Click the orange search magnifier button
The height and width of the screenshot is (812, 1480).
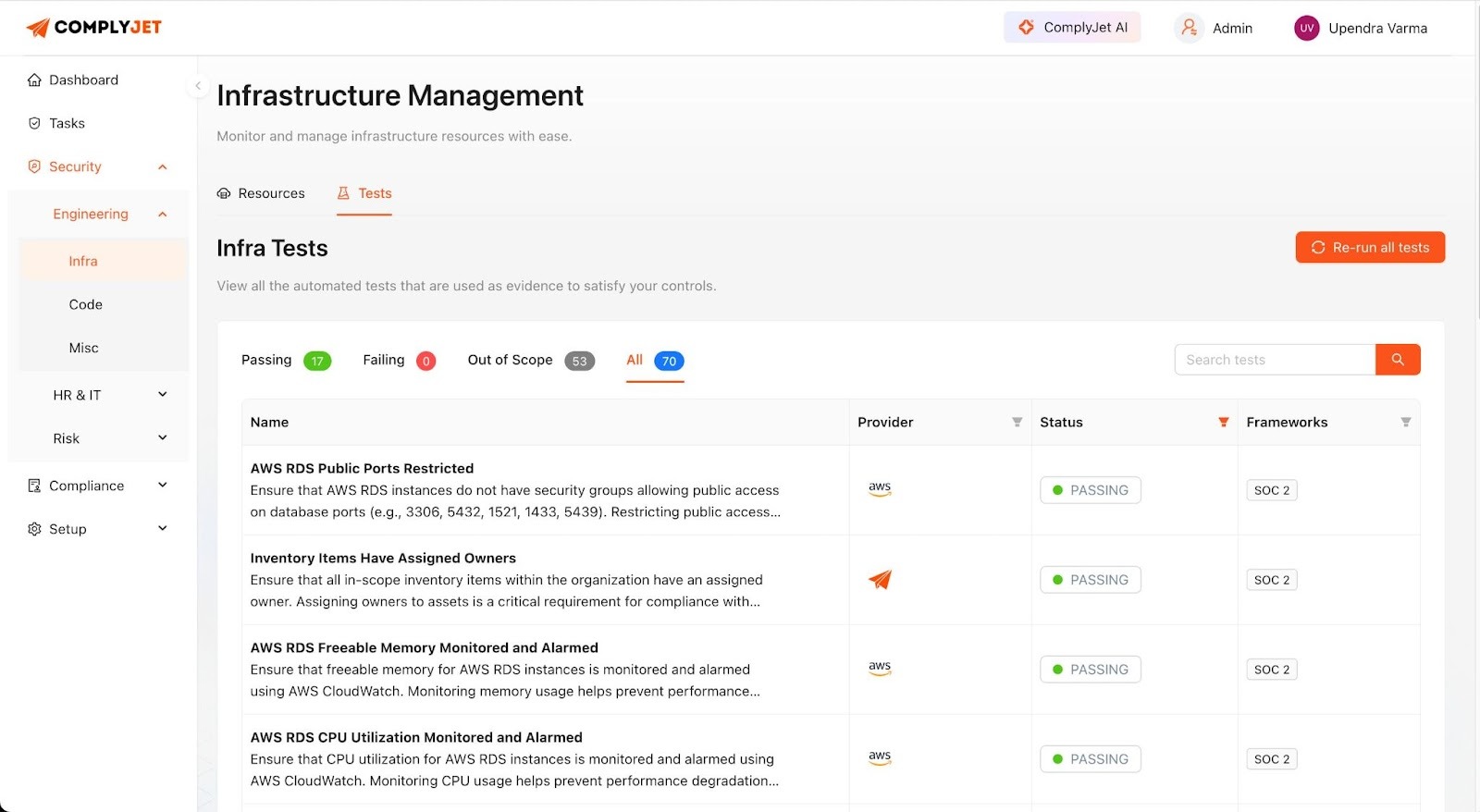point(1398,360)
